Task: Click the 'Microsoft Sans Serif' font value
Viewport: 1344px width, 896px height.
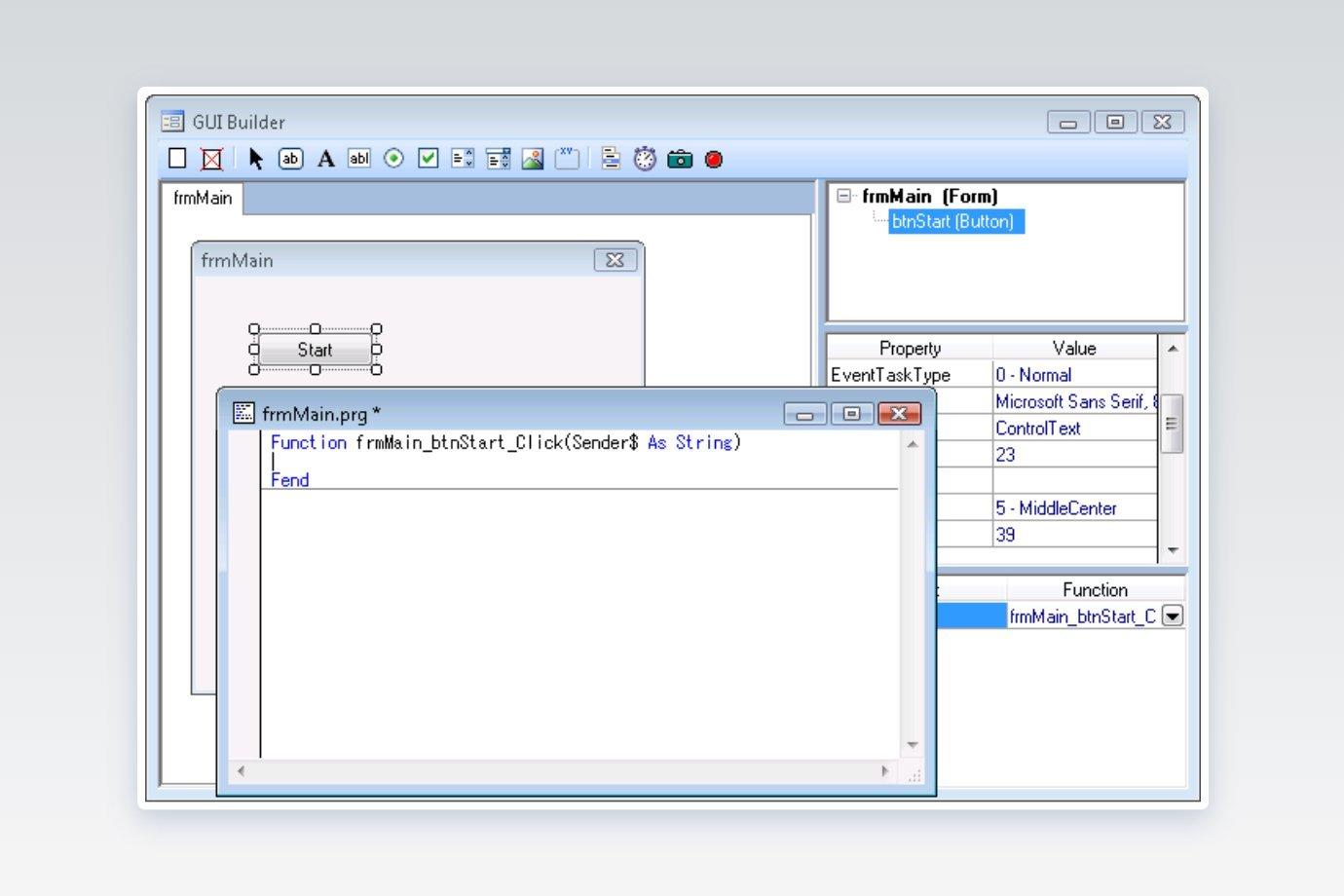Action: pyautogui.click(x=1074, y=401)
